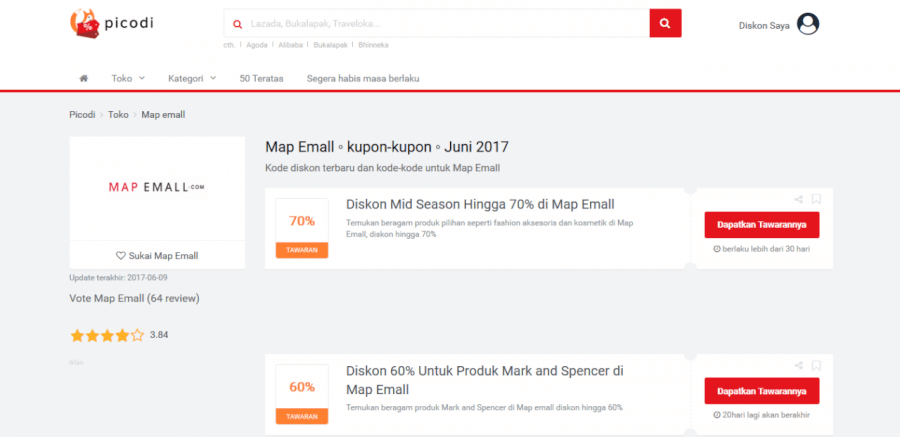The image size is (900, 437).
Task: Click the third rating star
Action: click(x=107, y=335)
